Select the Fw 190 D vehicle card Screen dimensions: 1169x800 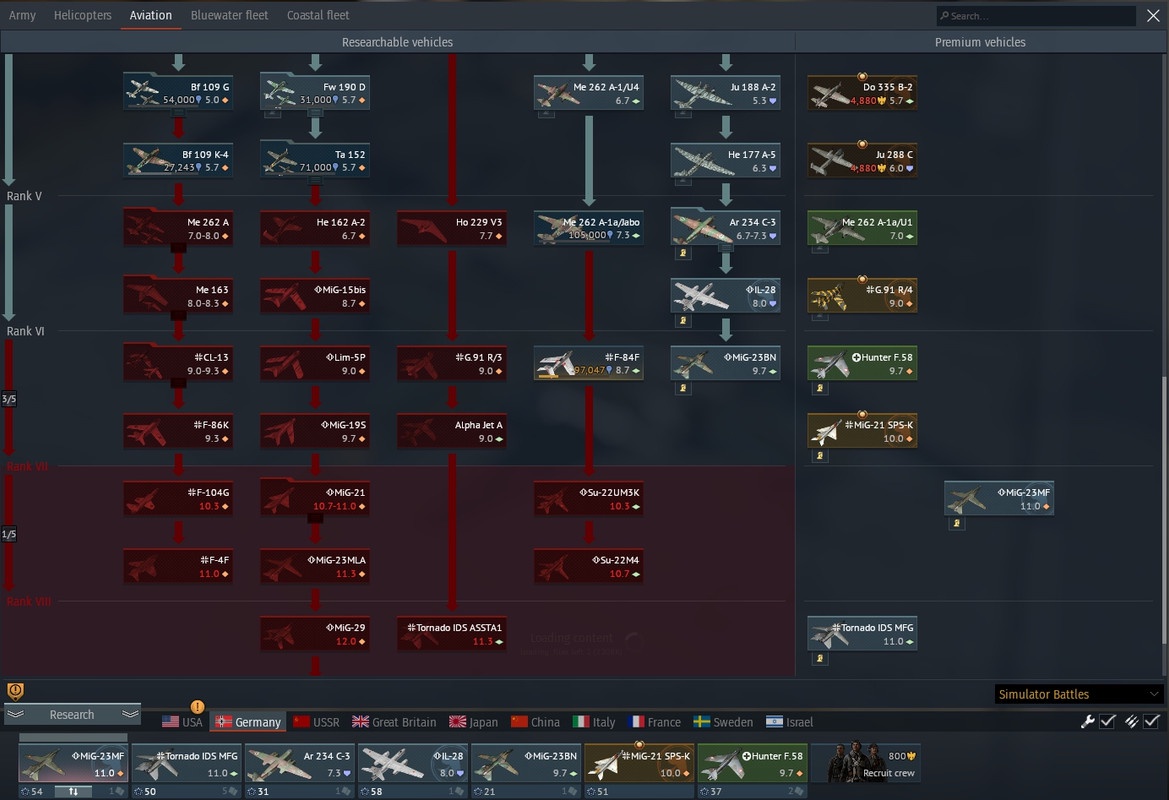click(315, 92)
